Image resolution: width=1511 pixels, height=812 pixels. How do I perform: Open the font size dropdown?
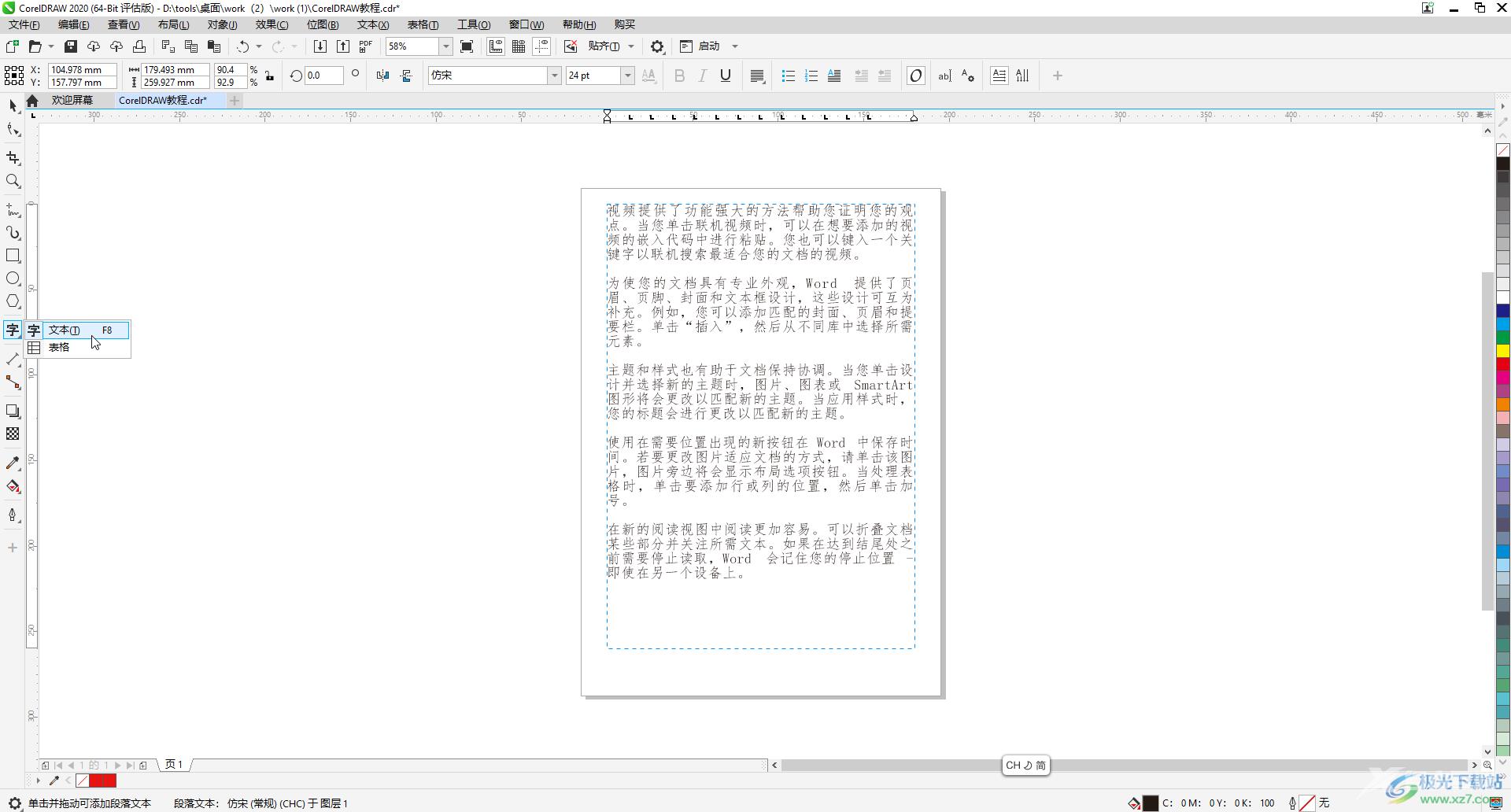coord(627,76)
